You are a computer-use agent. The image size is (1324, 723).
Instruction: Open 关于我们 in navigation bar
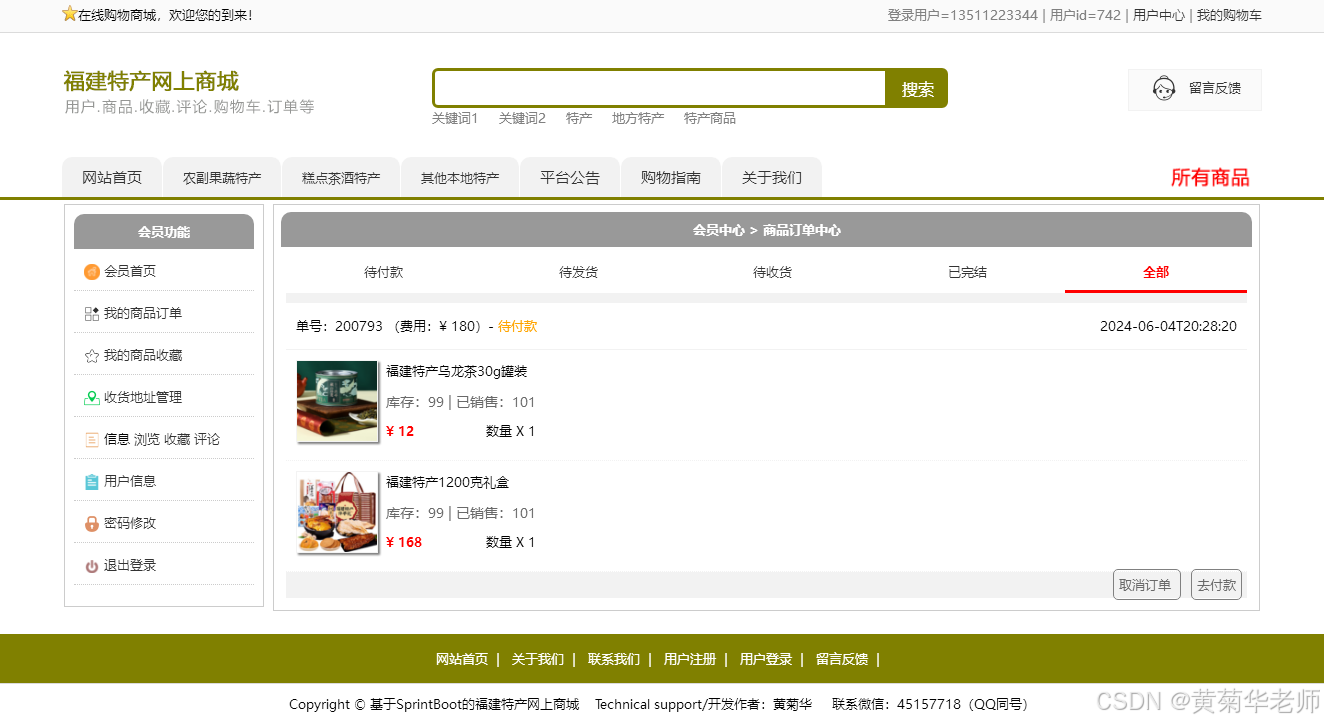772,178
